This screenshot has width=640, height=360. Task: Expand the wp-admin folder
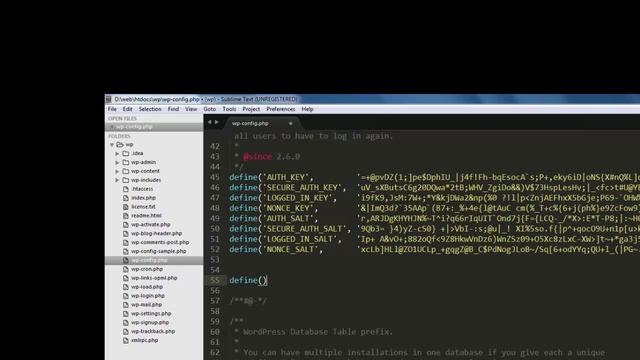coord(117,162)
